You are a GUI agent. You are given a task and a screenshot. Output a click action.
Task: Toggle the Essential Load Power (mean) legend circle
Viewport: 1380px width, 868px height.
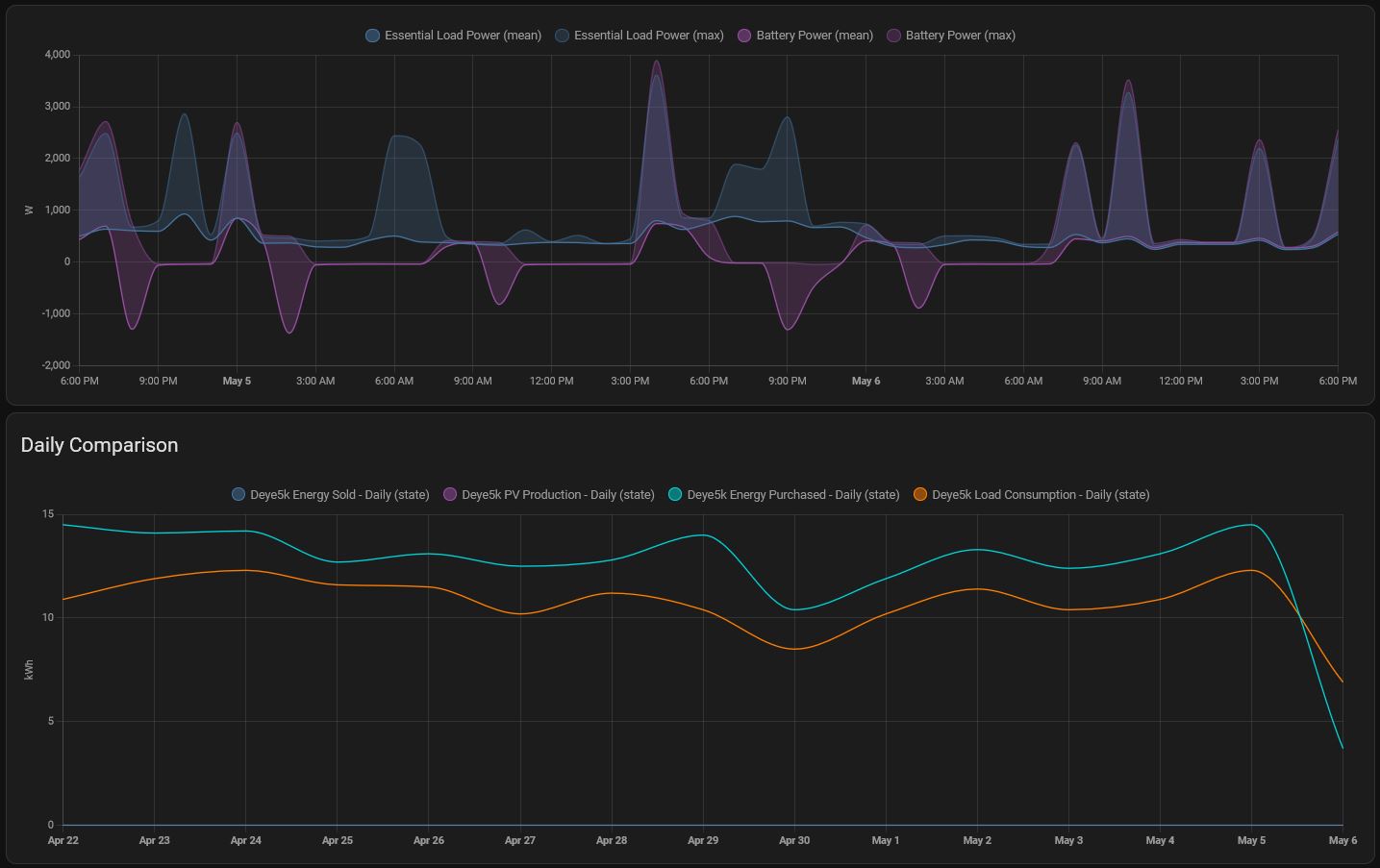coord(372,36)
